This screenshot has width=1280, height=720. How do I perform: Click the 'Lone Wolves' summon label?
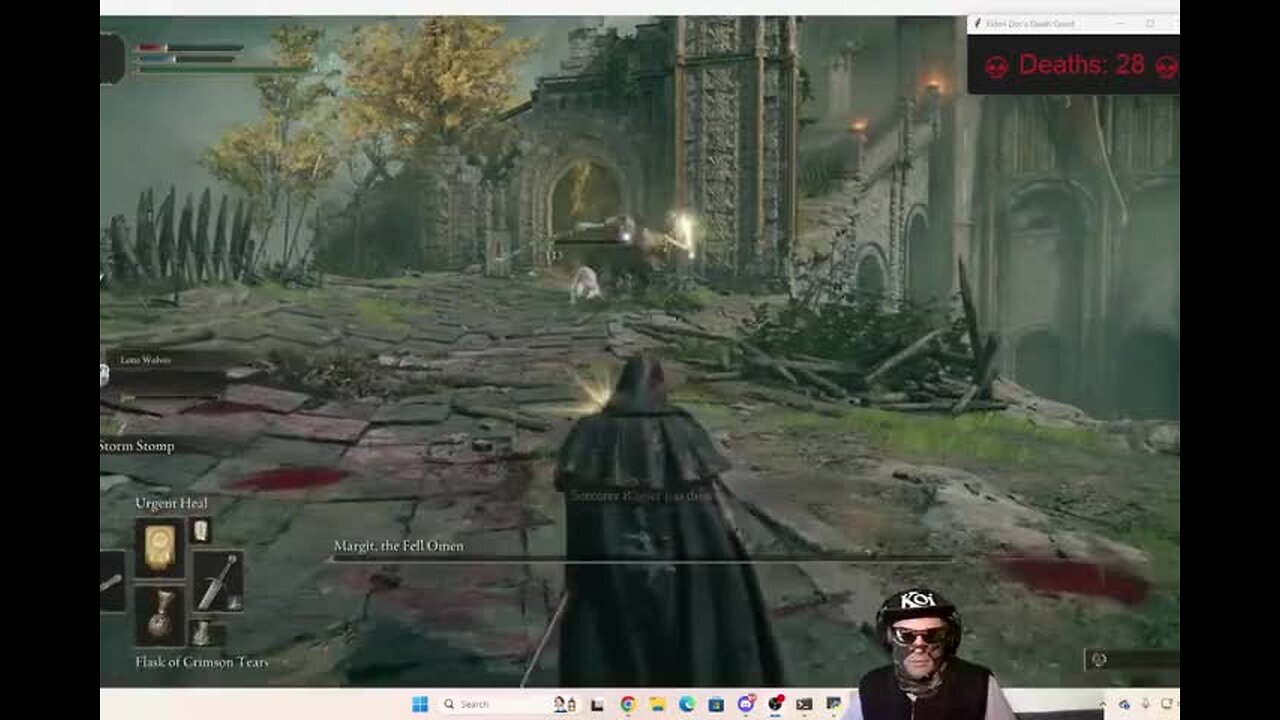point(145,360)
